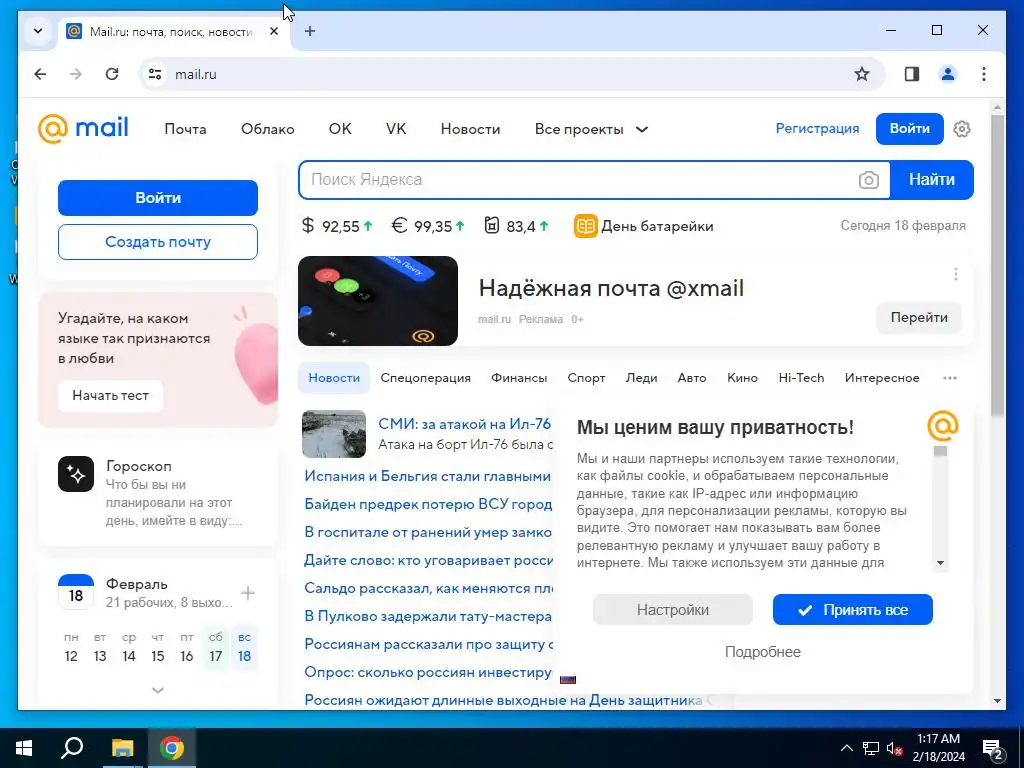
Task: Click Chrome icon in taskbar
Action: click(x=172, y=748)
